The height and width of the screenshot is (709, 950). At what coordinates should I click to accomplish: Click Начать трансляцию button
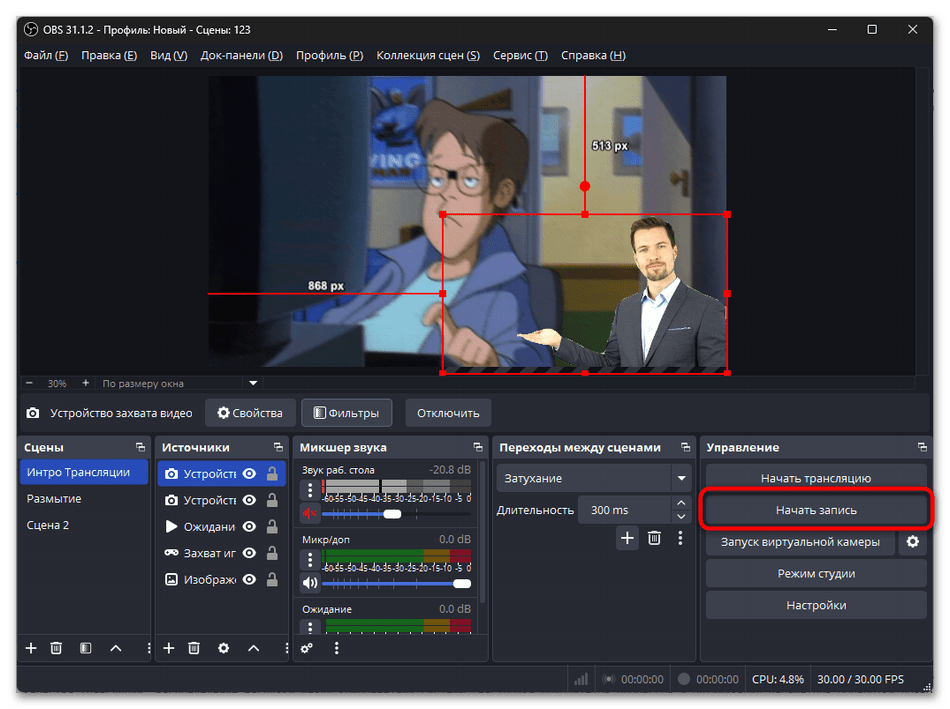(816, 478)
